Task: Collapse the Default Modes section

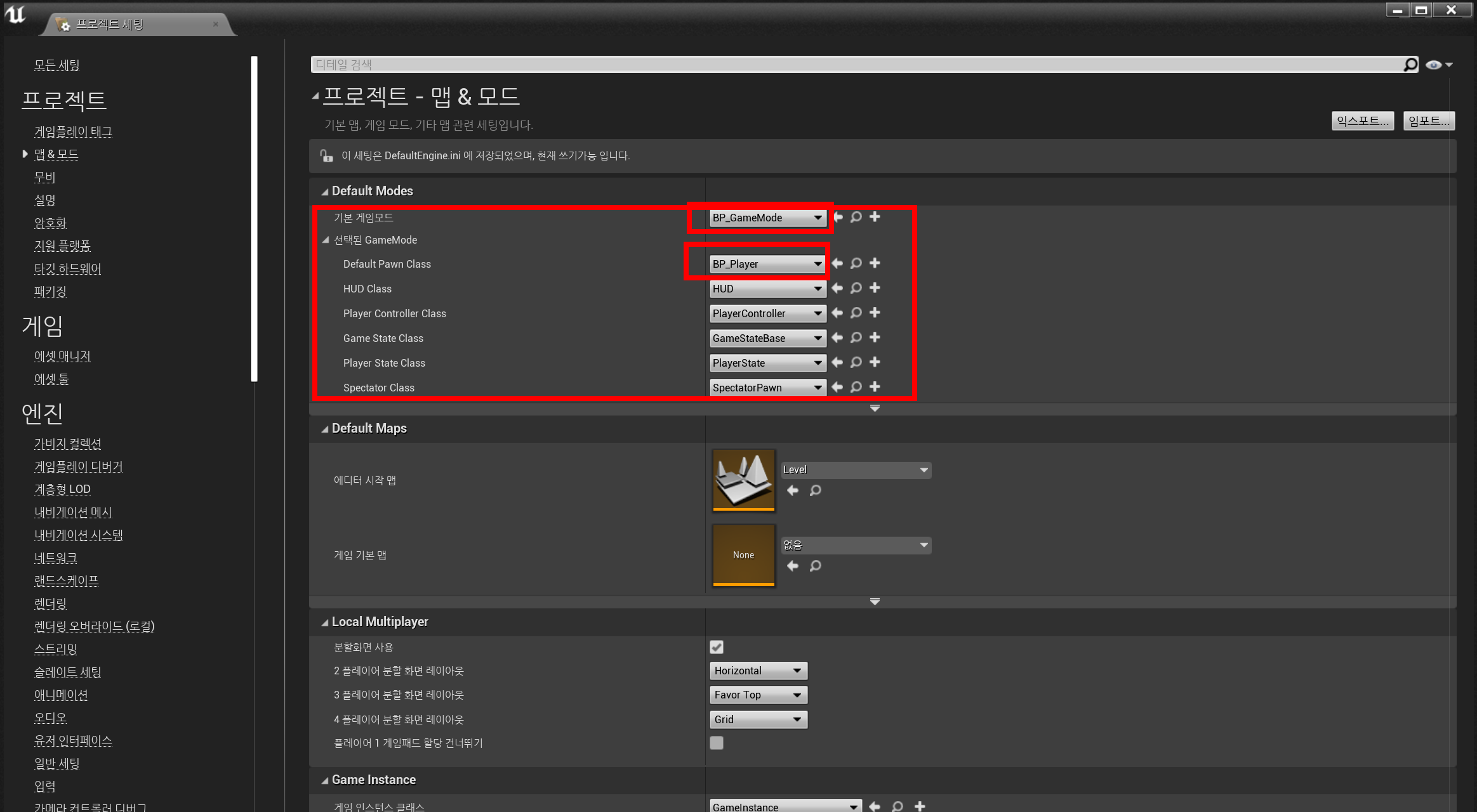Action: [x=325, y=192]
